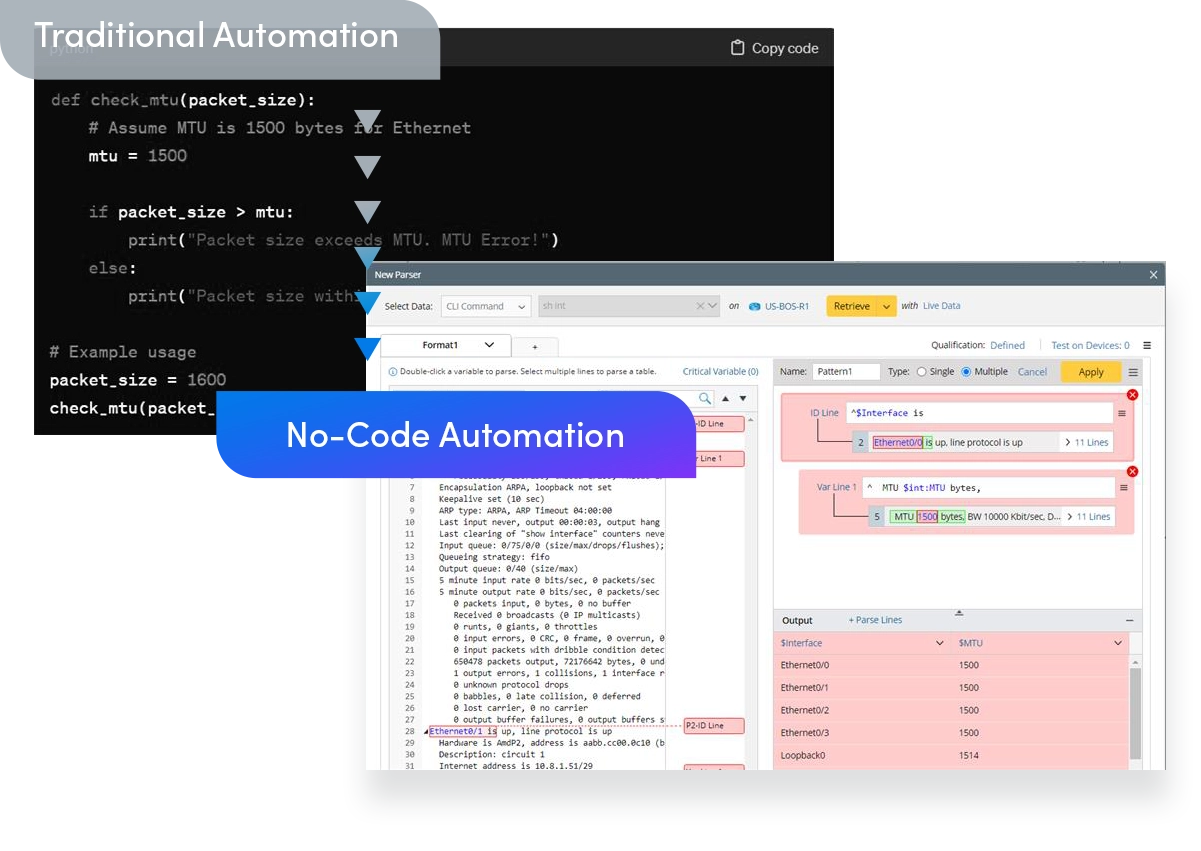Delete the Var Line 1 block via red X
1201x851 pixels.
(x=1132, y=472)
